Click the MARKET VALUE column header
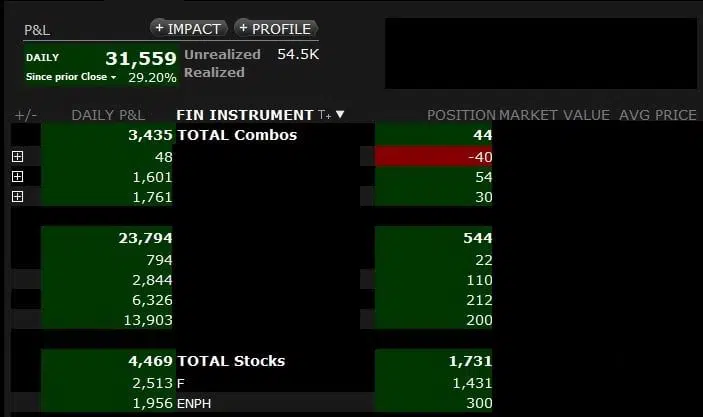703x417 pixels. (554, 115)
